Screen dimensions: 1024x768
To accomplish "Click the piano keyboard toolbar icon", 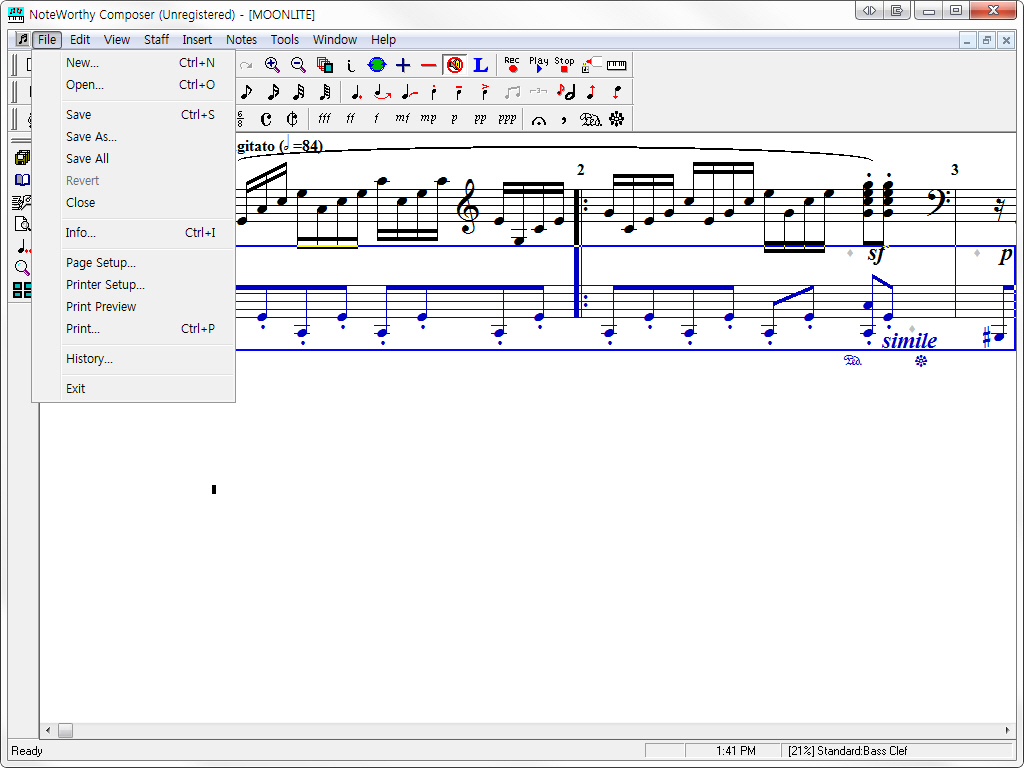I will point(616,65).
